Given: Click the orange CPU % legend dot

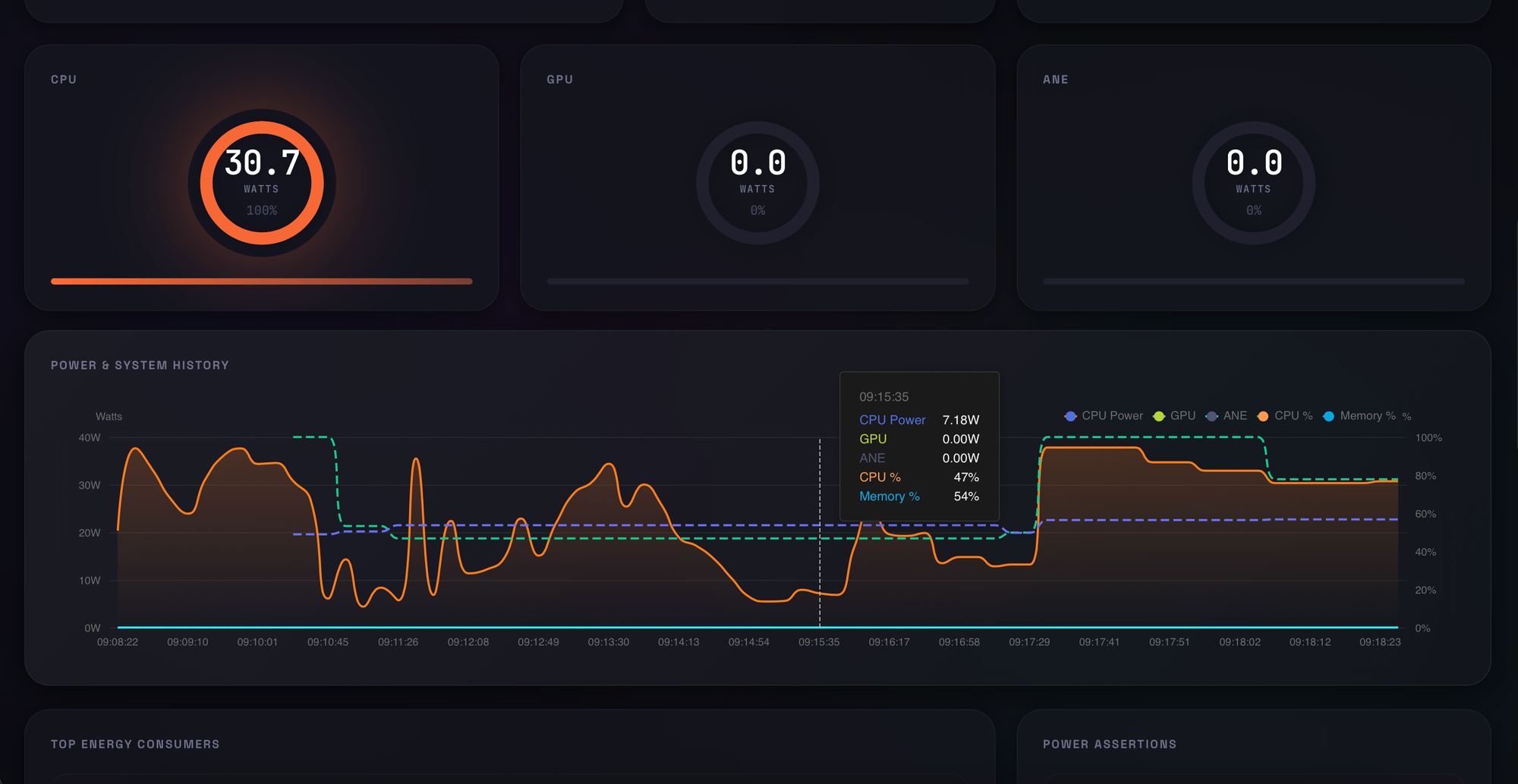Looking at the screenshot, I should pos(1263,416).
